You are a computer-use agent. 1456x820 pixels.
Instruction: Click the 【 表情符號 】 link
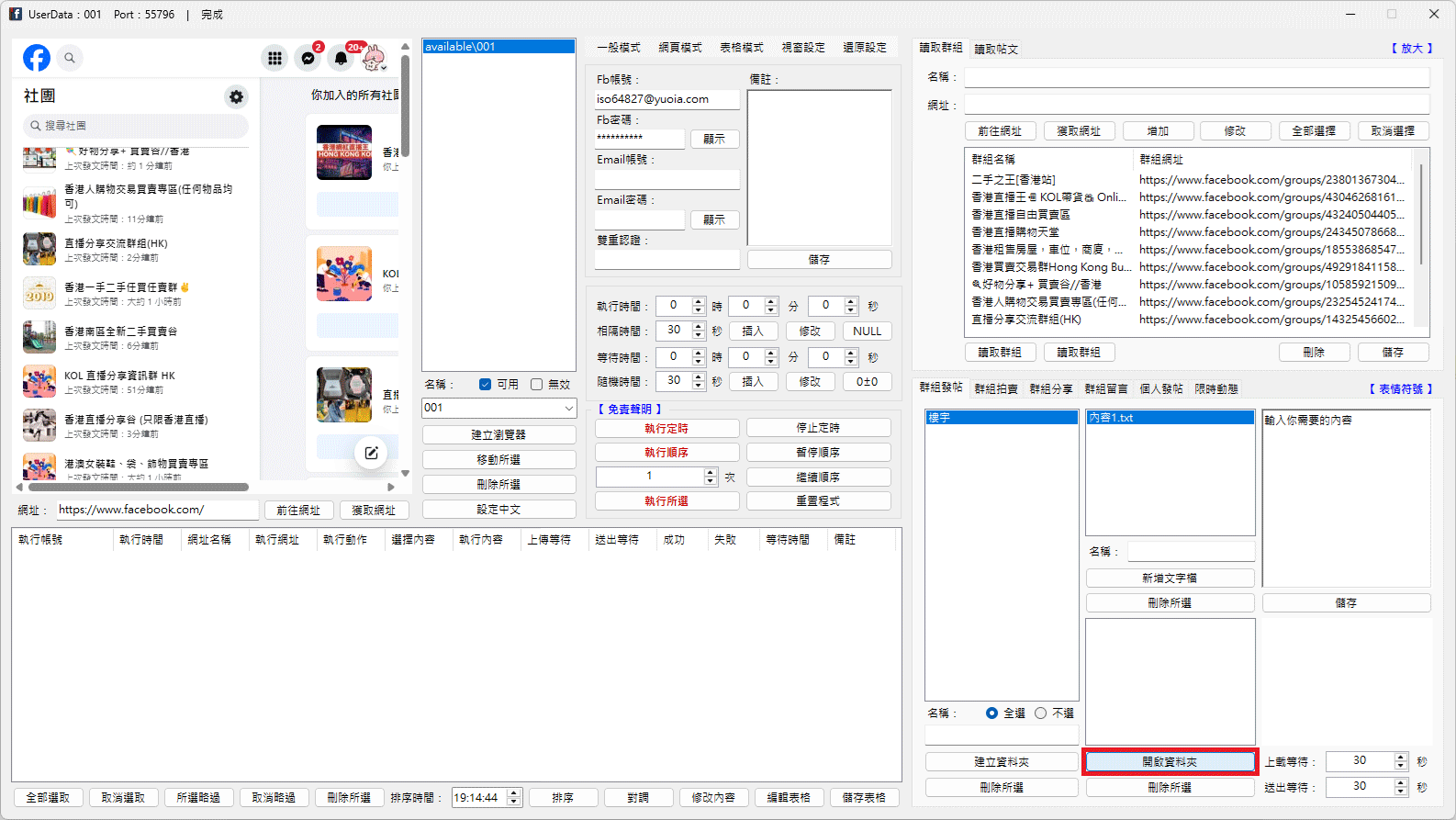coord(1401,389)
